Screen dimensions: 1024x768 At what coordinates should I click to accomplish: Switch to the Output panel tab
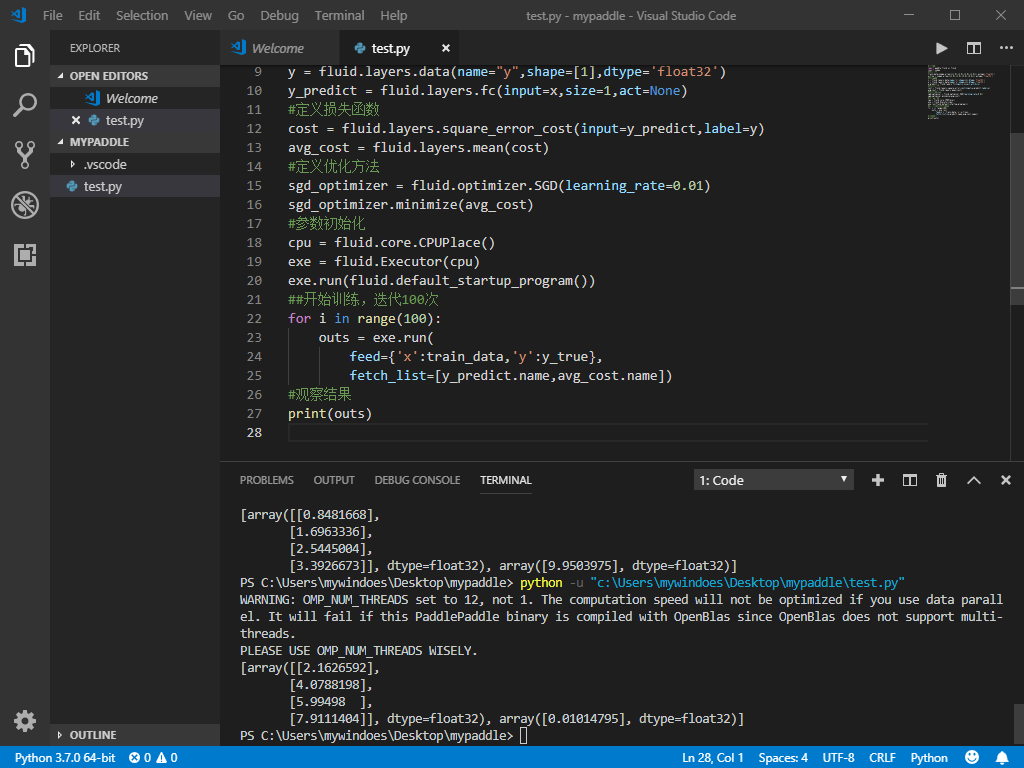(x=334, y=480)
